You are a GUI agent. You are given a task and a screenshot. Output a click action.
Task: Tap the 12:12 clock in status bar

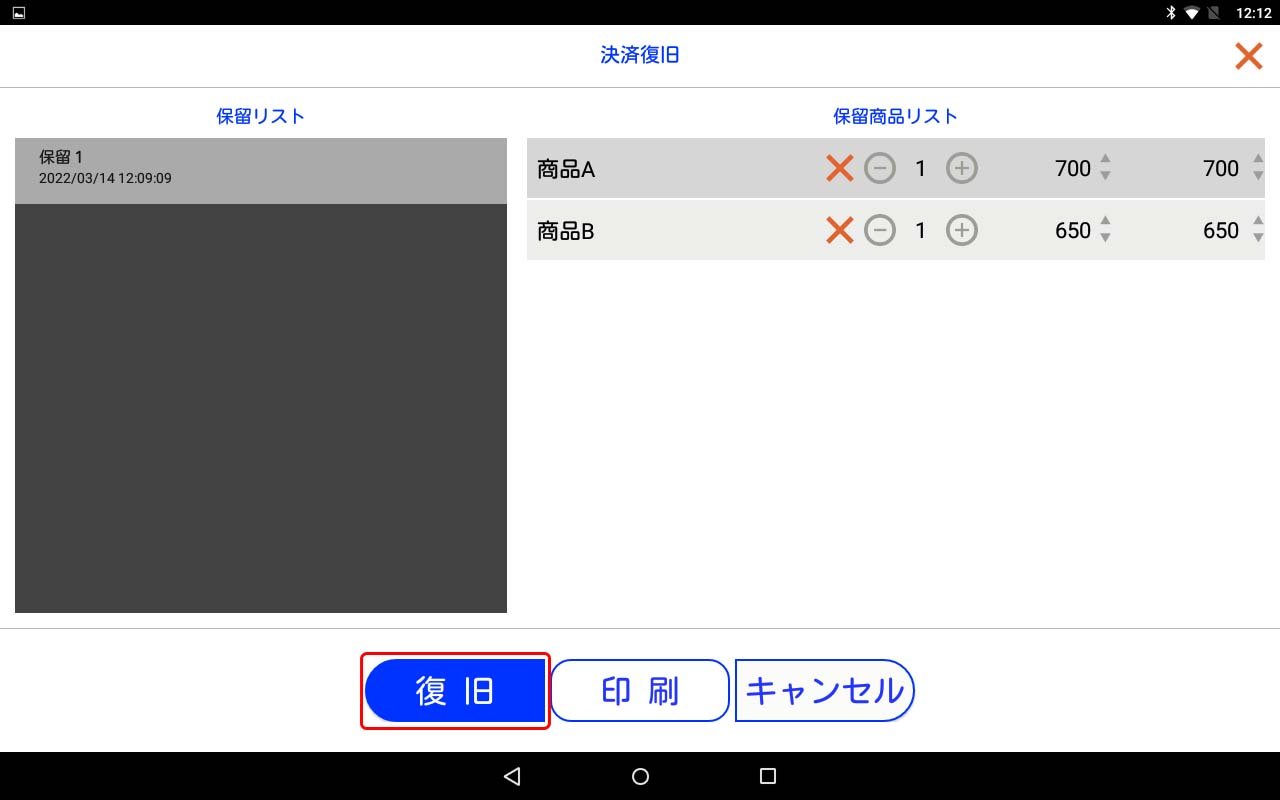pos(1253,13)
